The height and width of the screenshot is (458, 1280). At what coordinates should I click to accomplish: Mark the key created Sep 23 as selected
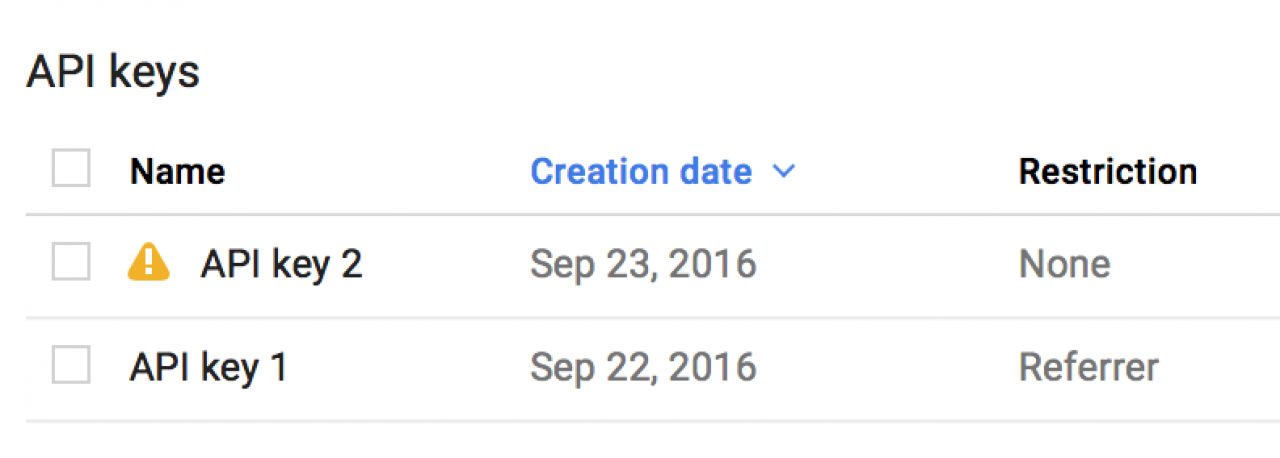[x=71, y=263]
